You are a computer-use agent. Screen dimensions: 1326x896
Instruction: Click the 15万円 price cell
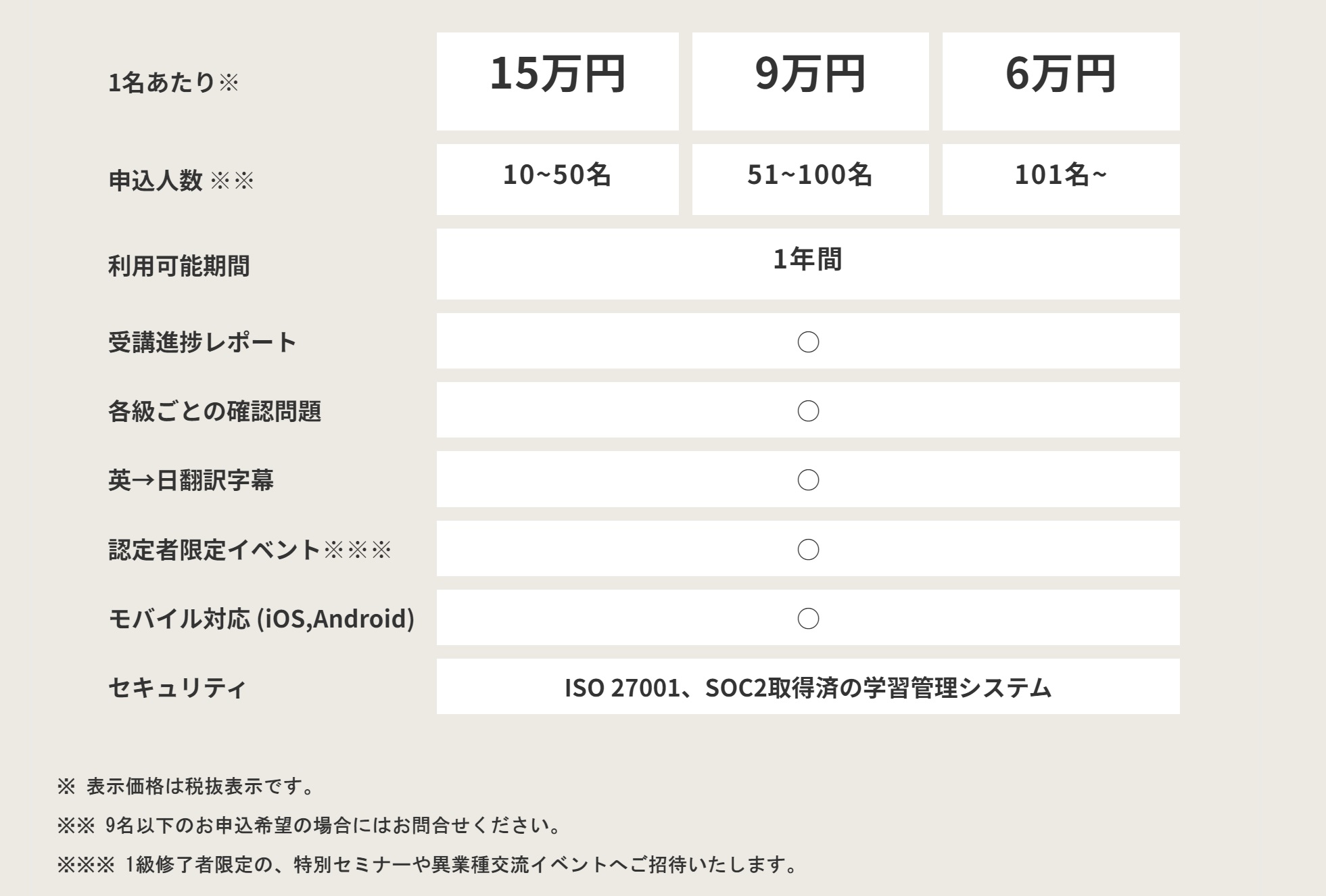click(557, 81)
